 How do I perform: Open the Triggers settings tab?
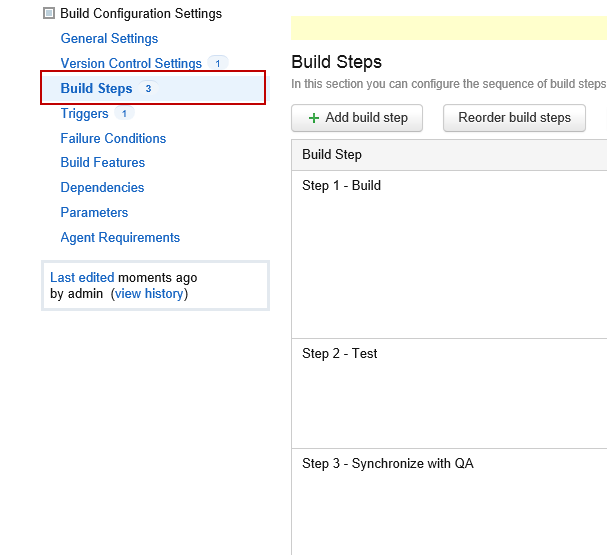[x=85, y=114]
